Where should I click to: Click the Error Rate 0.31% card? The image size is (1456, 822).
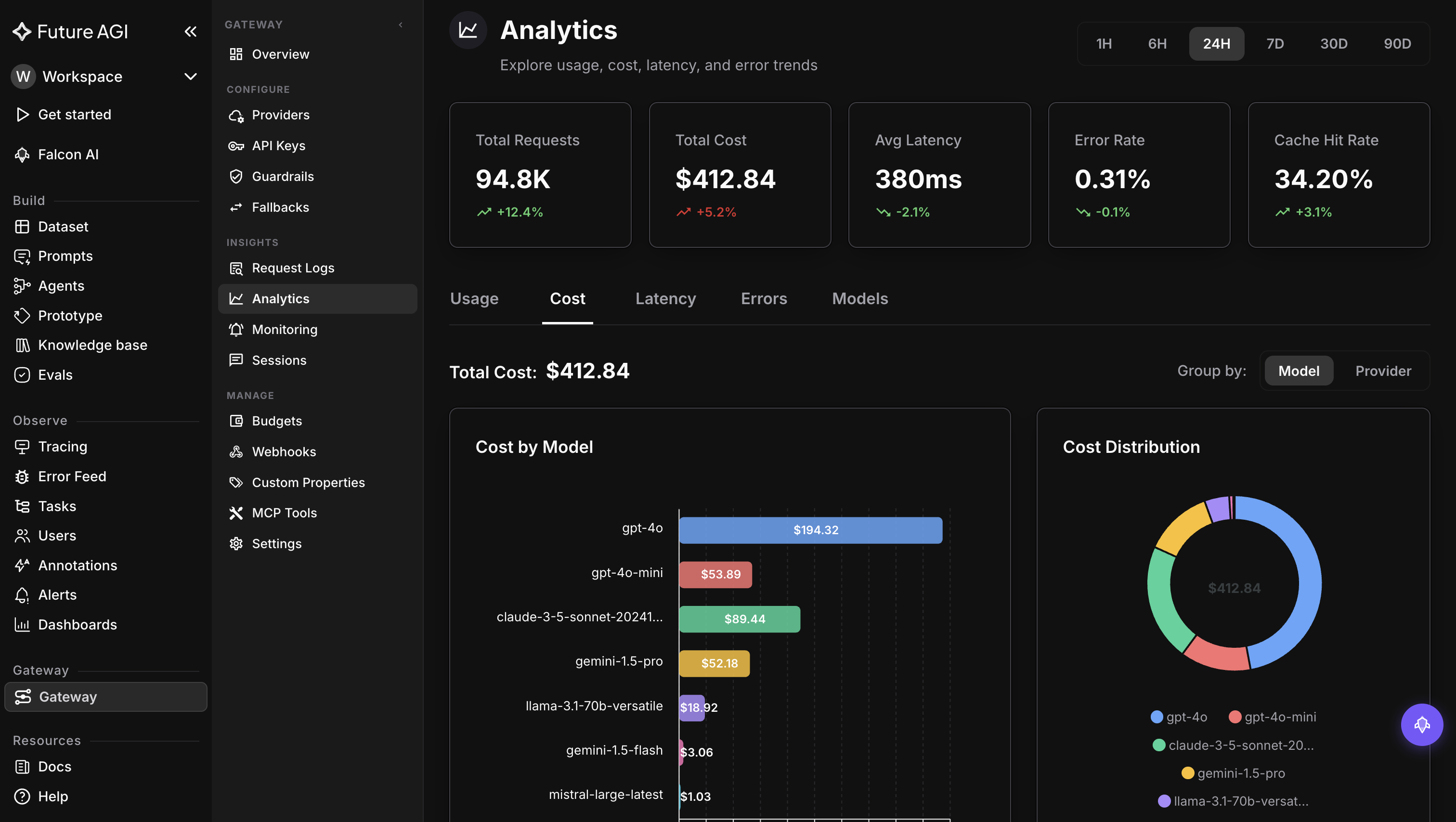(1139, 175)
